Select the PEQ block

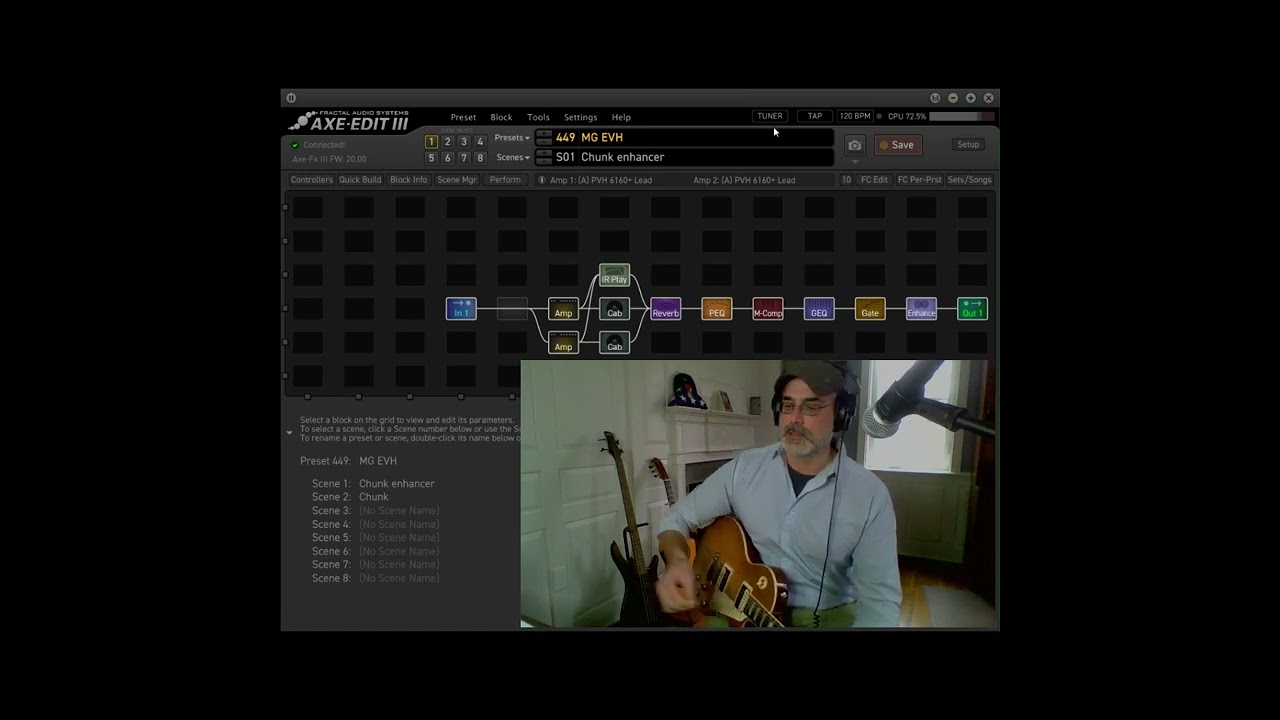tap(716, 309)
